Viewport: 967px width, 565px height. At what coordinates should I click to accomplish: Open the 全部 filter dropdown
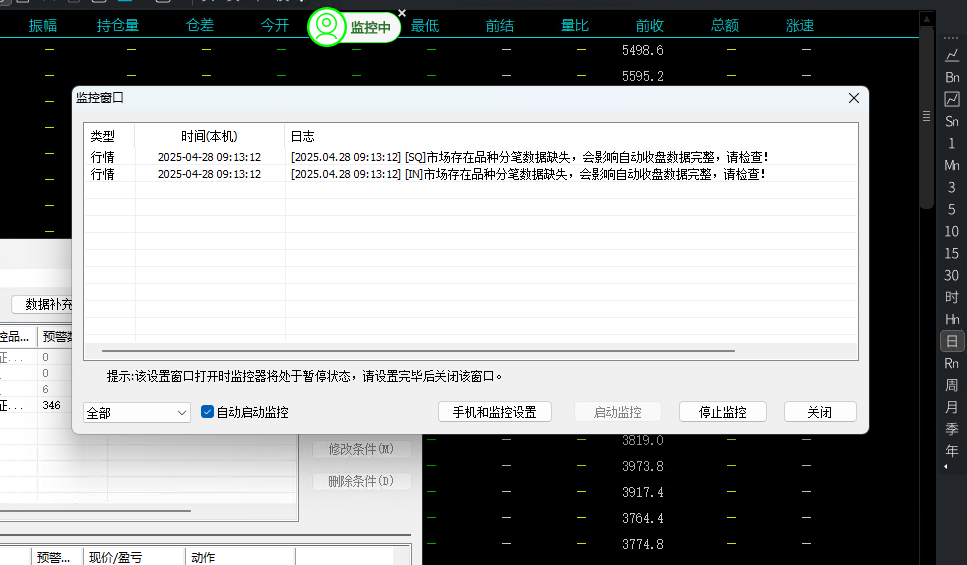pos(137,412)
